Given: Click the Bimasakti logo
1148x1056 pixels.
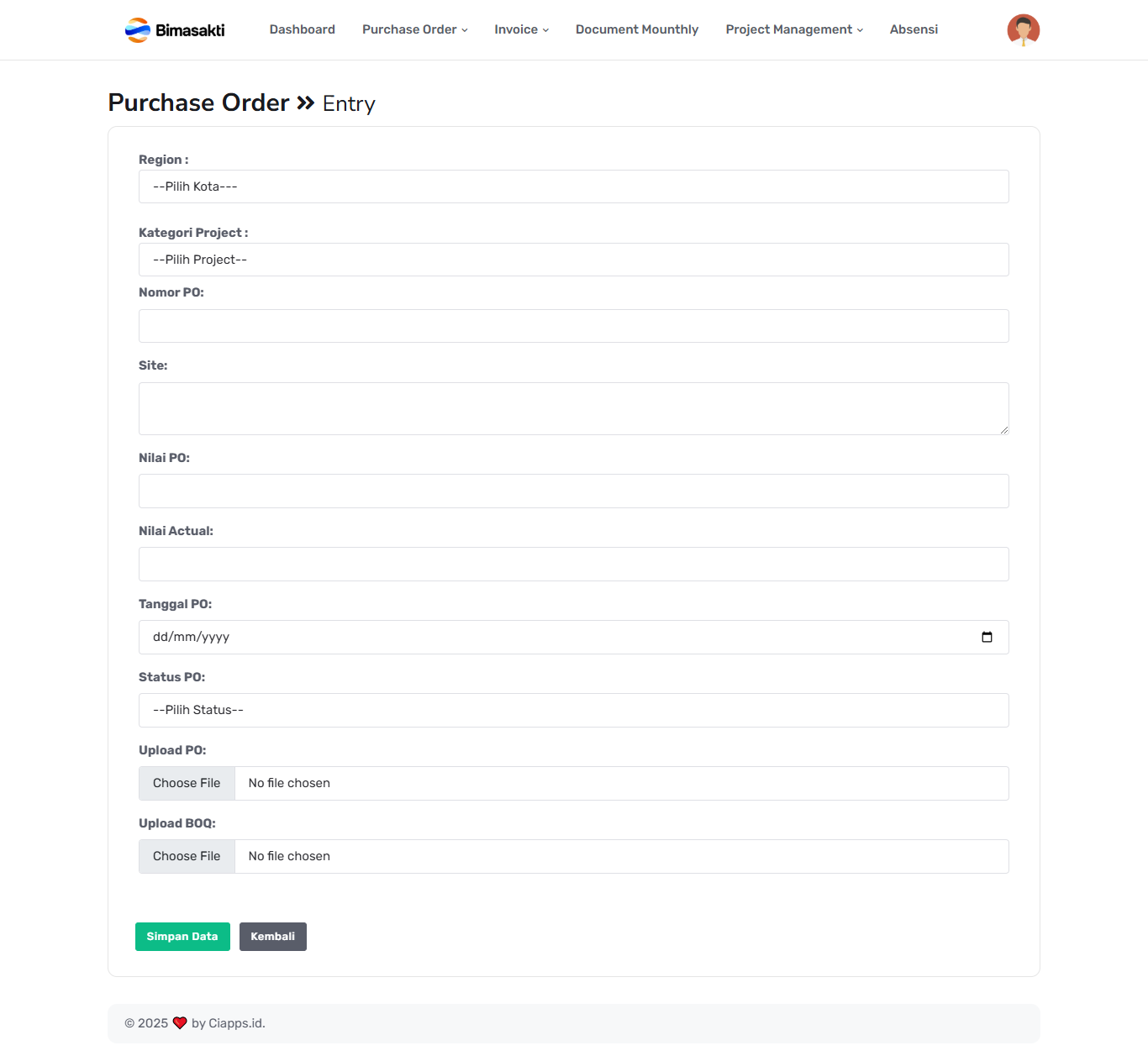Looking at the screenshot, I should coord(175,30).
